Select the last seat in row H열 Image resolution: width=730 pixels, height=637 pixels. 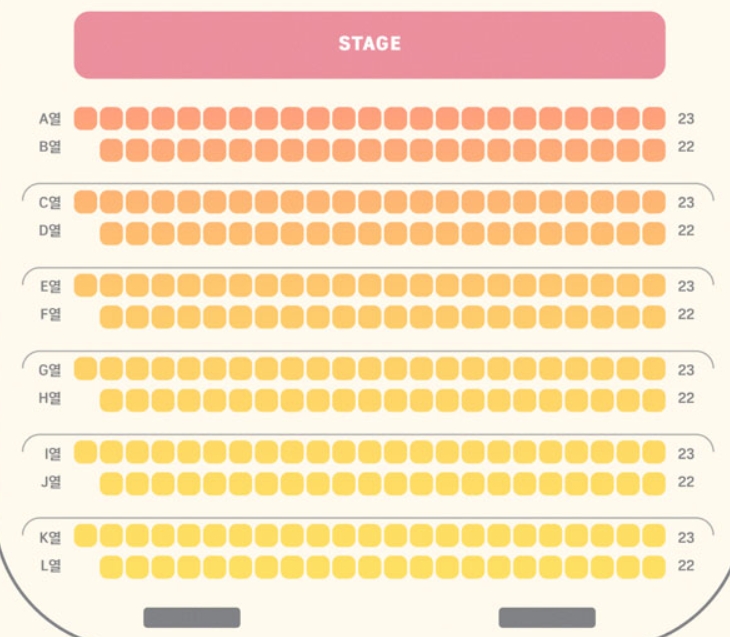(x=654, y=400)
